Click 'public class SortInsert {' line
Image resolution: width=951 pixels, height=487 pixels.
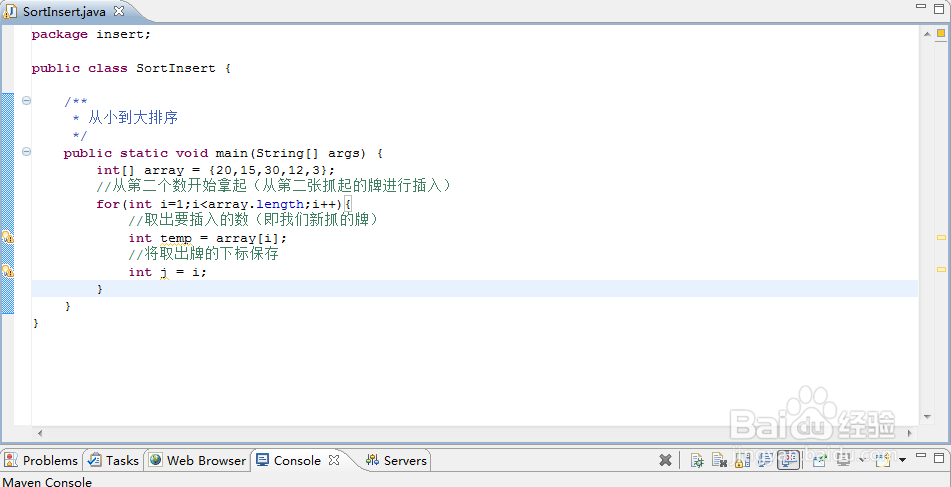click(x=131, y=68)
